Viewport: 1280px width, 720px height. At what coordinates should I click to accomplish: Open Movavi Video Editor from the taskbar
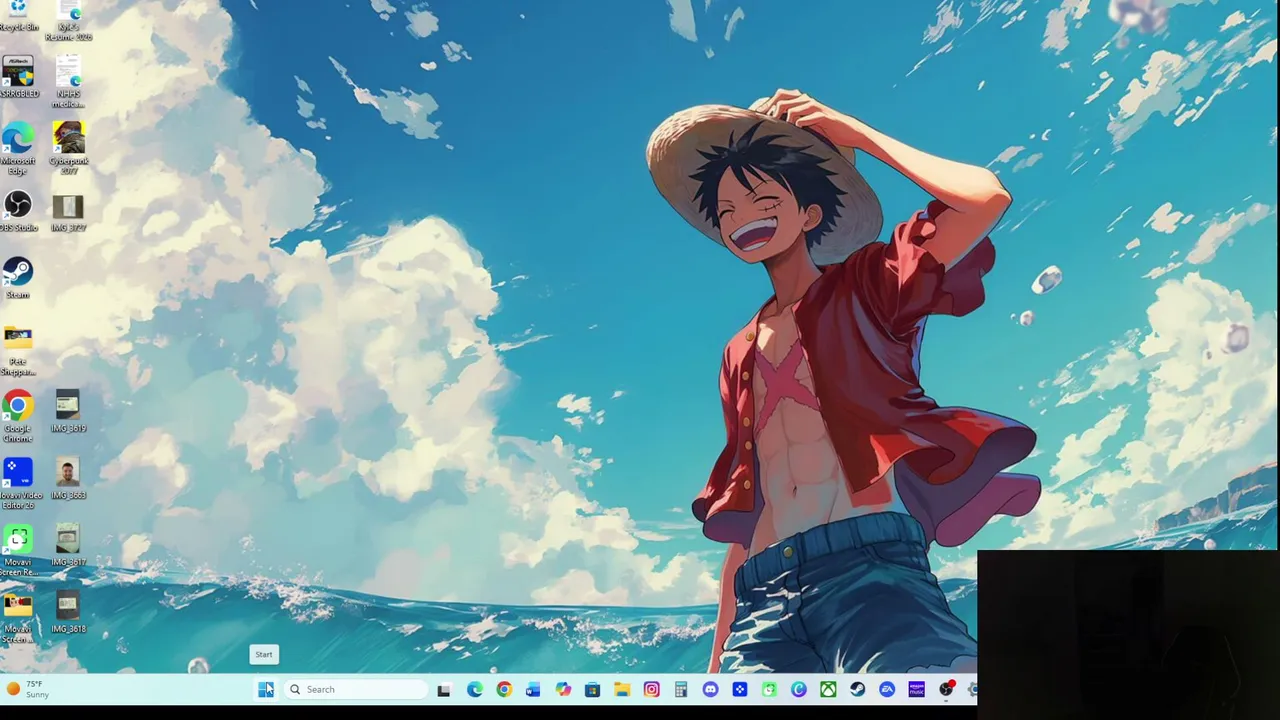pos(740,689)
